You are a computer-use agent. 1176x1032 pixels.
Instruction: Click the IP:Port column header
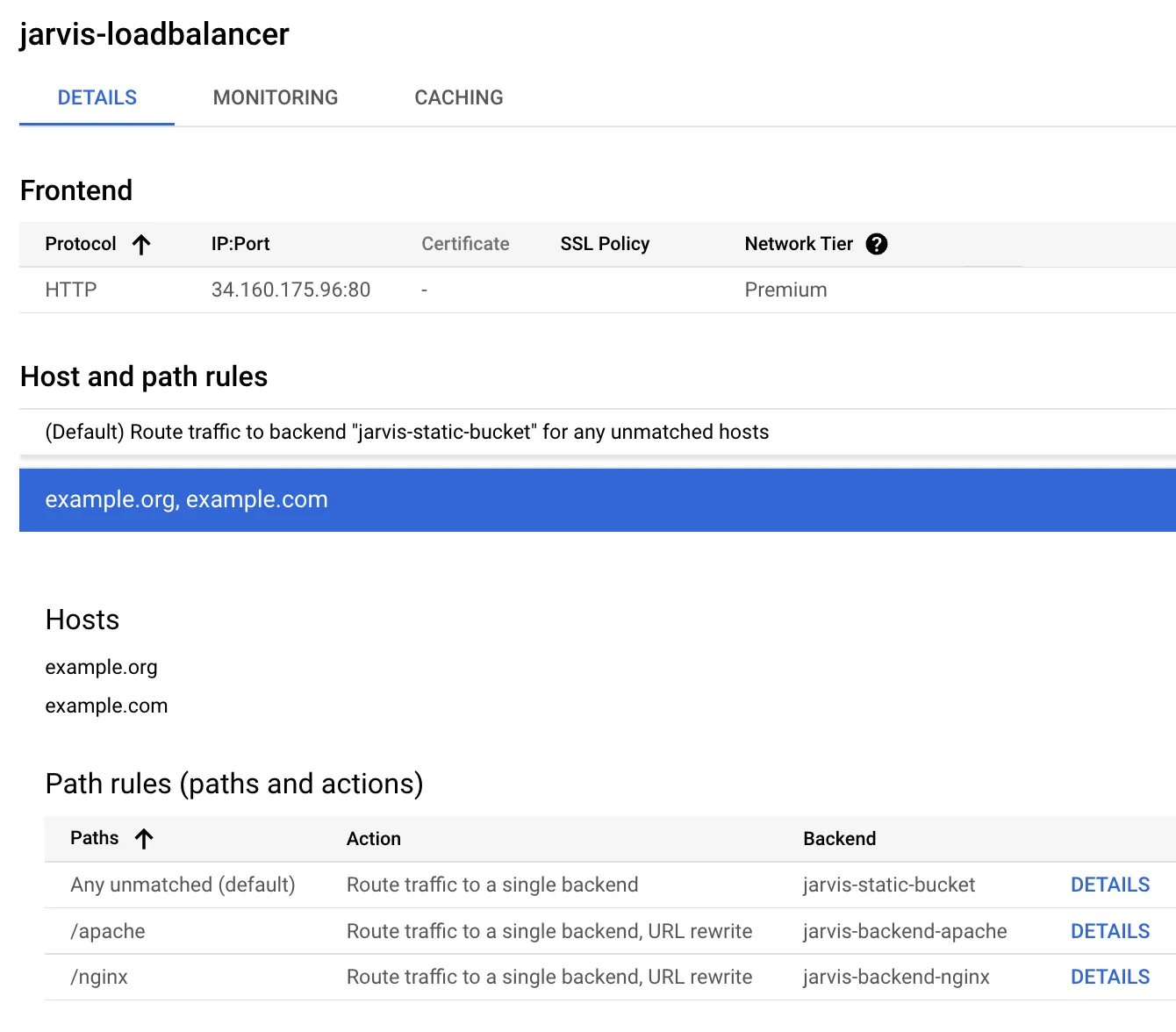pos(240,244)
